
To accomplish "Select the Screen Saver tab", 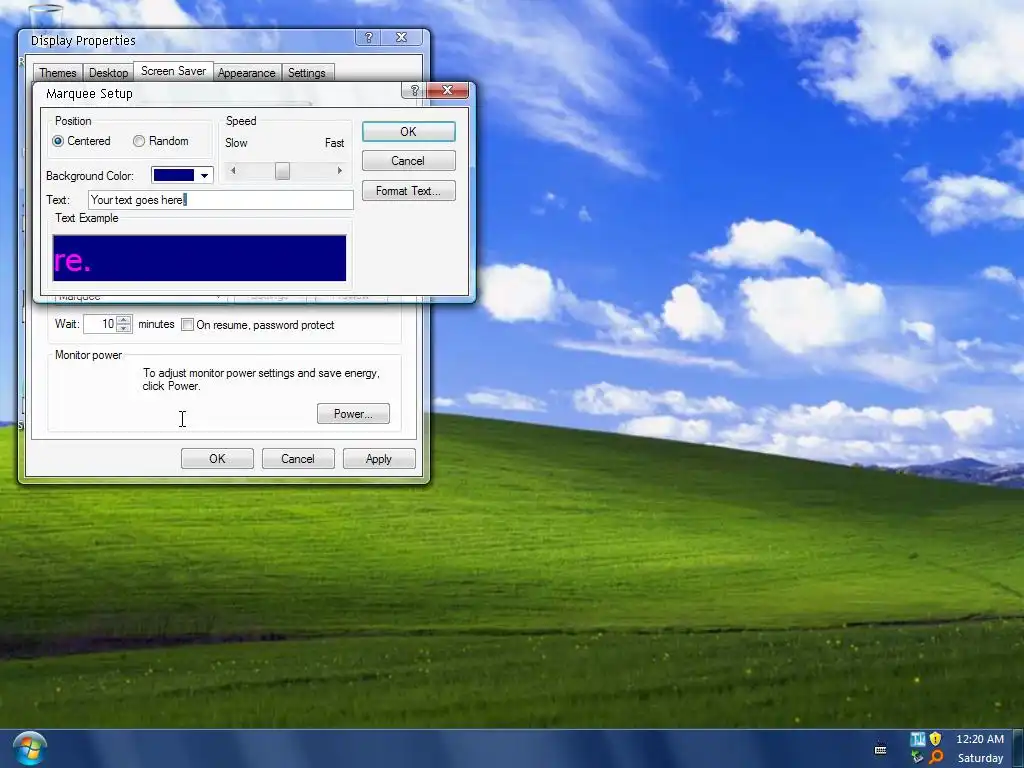I will click(173, 71).
